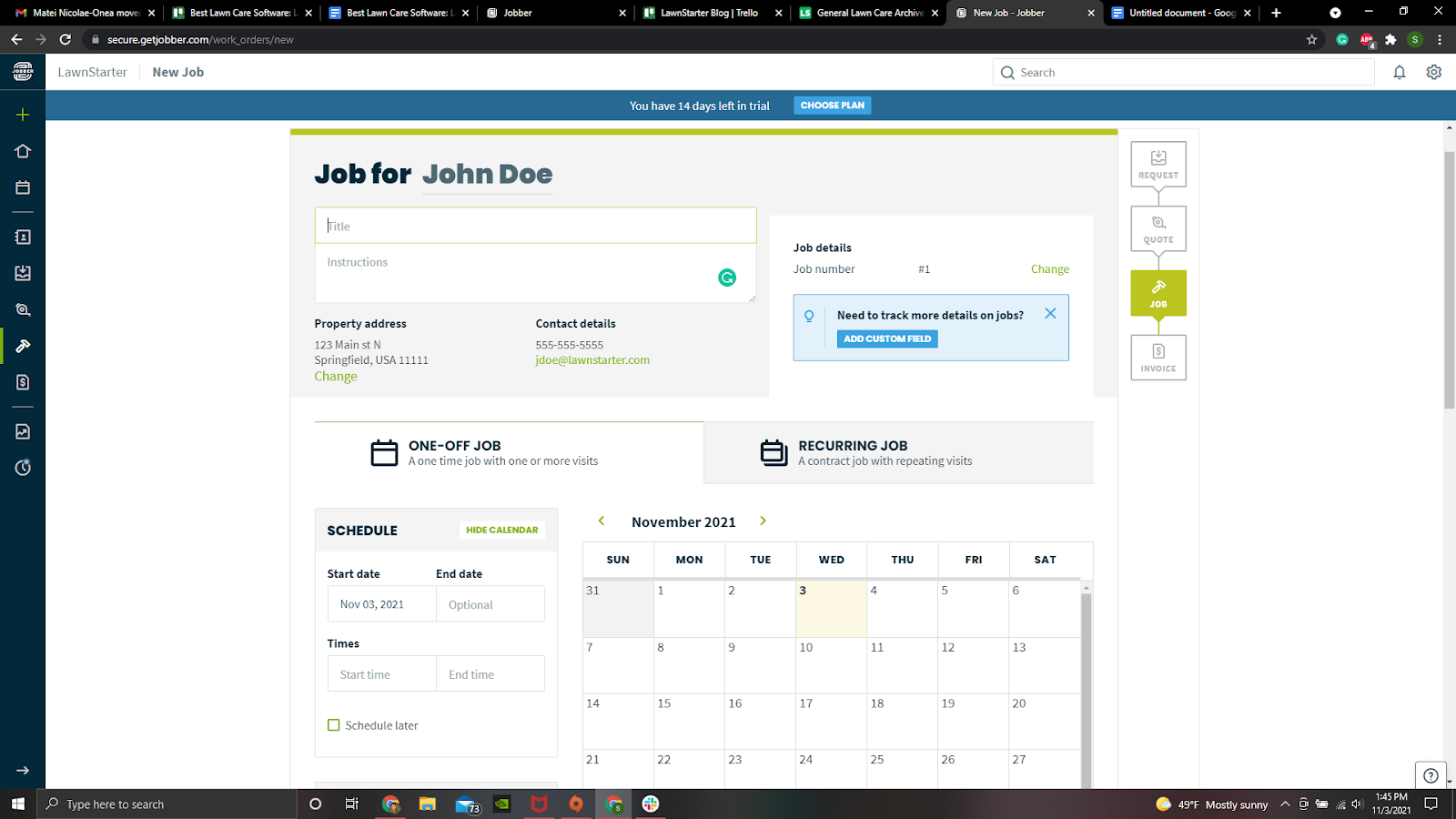Click Add Custom Field
The image size is (1456, 819).
pyautogui.click(x=886, y=338)
